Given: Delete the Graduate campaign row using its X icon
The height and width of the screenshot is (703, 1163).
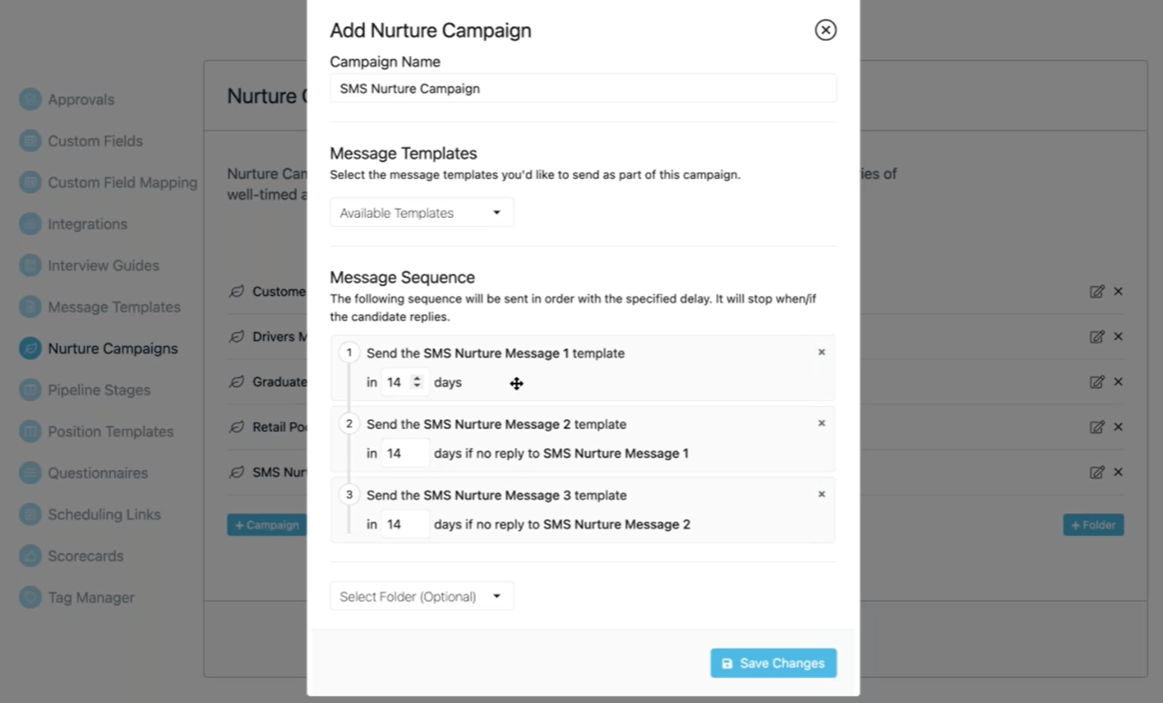Looking at the screenshot, I should pos(1118,382).
